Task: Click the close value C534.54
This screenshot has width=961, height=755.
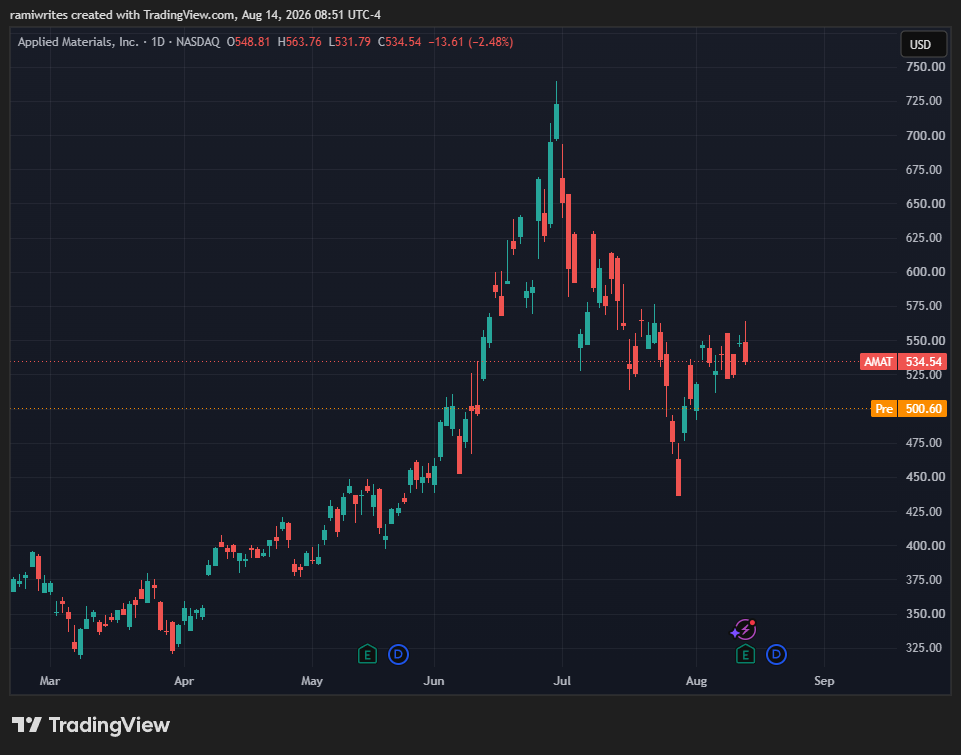Action: point(400,42)
